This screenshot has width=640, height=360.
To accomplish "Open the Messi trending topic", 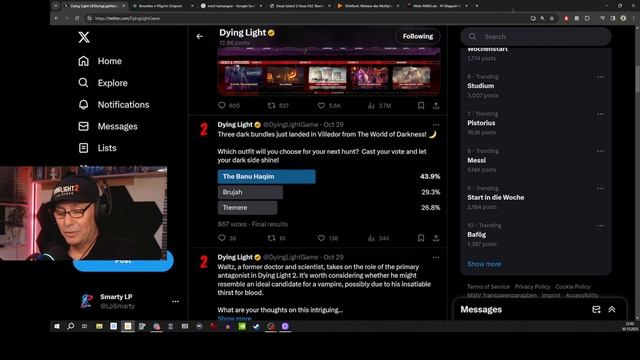I will coord(476,160).
